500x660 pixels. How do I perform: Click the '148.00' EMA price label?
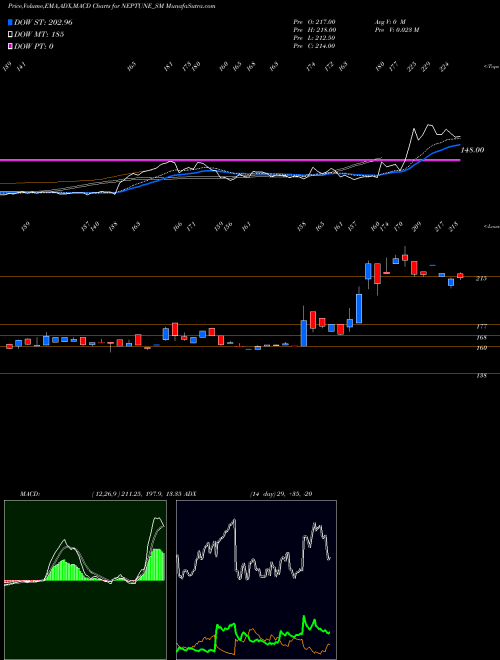coord(473,150)
